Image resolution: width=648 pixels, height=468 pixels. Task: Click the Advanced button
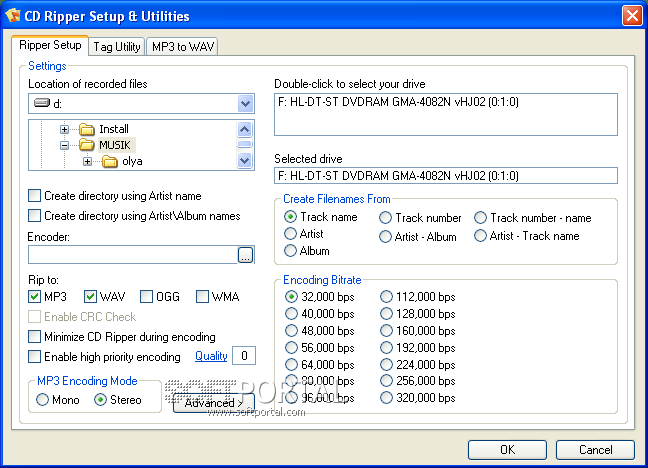click(213, 403)
